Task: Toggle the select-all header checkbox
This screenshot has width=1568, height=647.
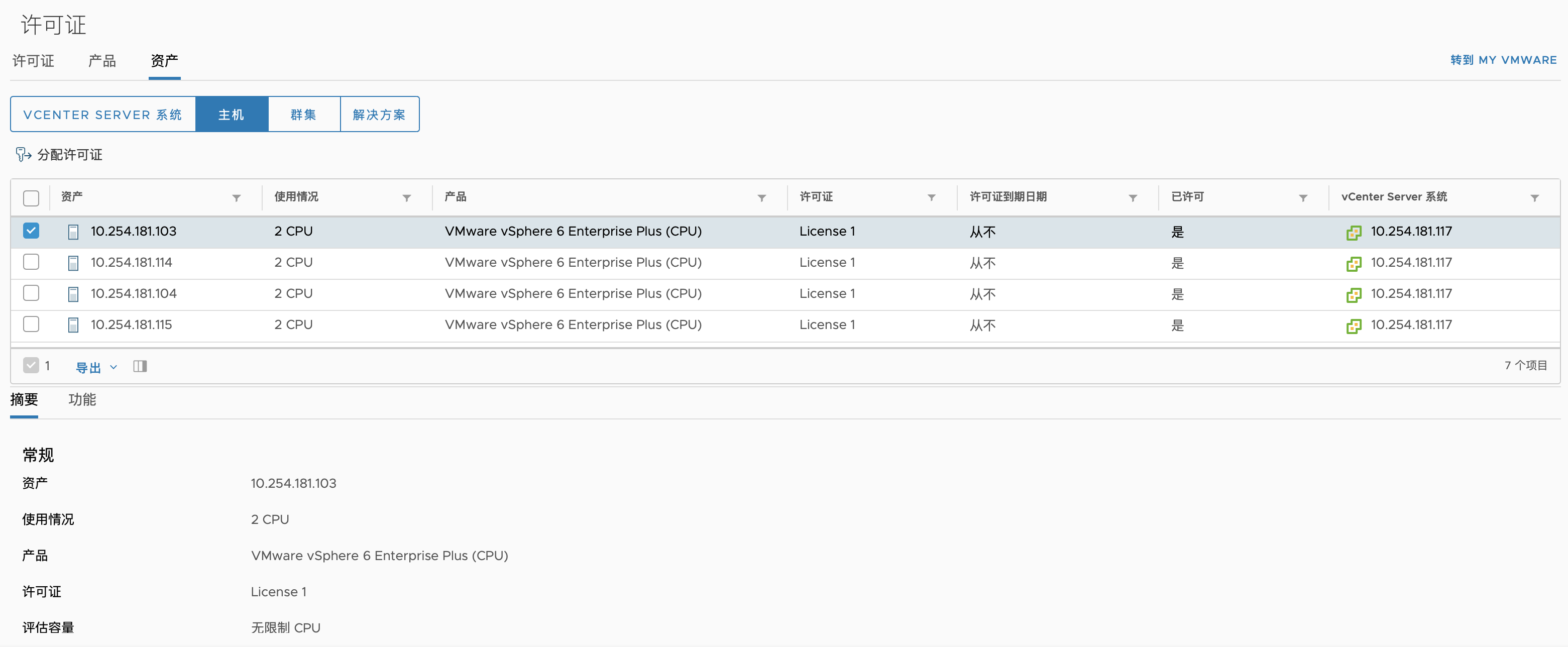Action: point(31,198)
